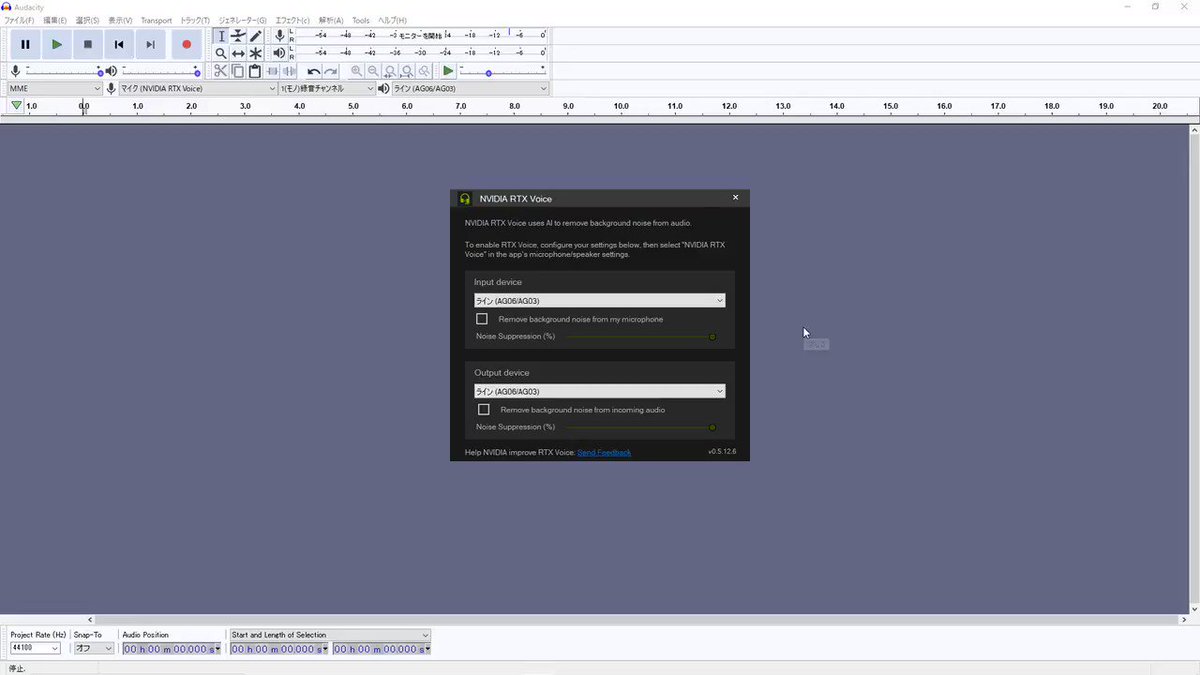Open the Snap-To オフ dropdown
This screenshot has height=675, width=1200.
click(94, 648)
